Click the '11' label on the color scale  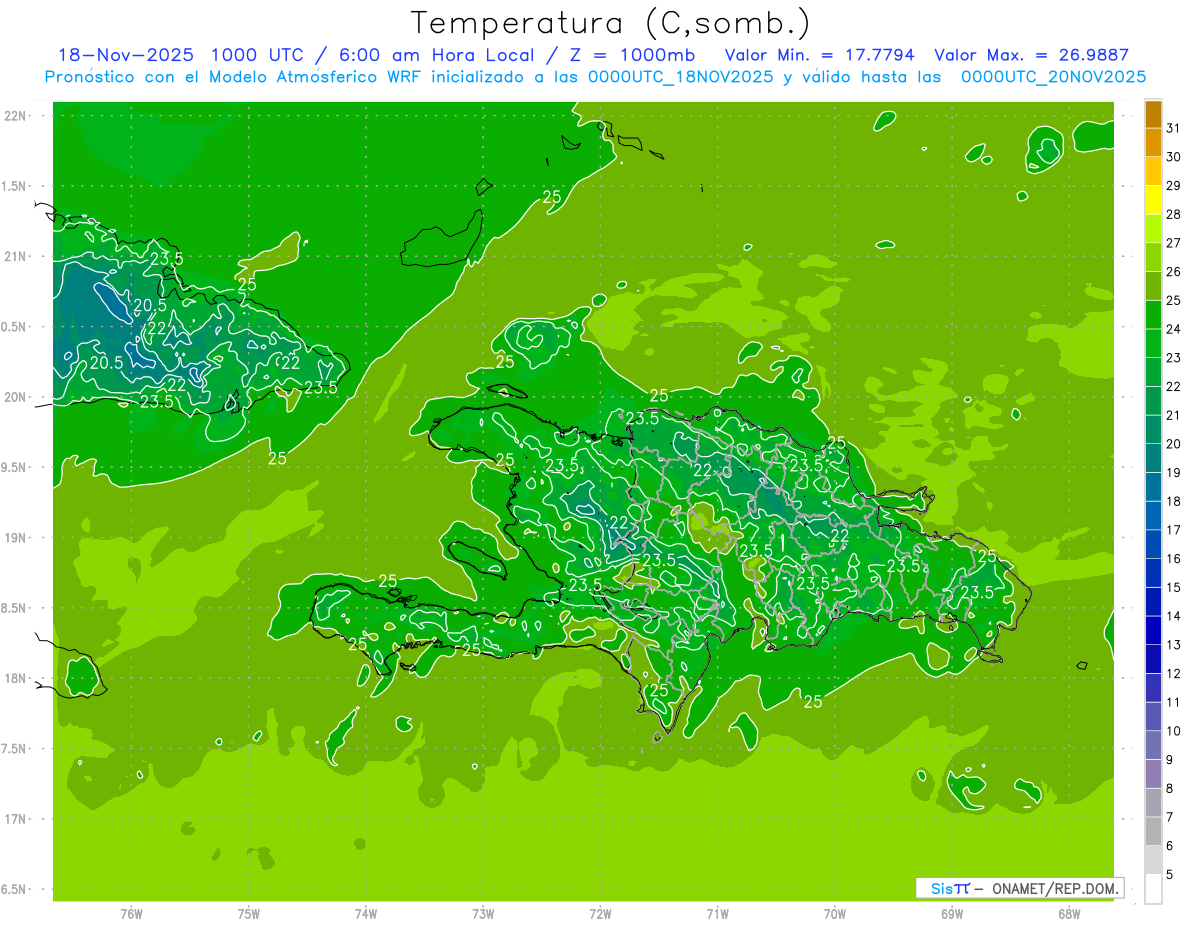coord(1174,702)
